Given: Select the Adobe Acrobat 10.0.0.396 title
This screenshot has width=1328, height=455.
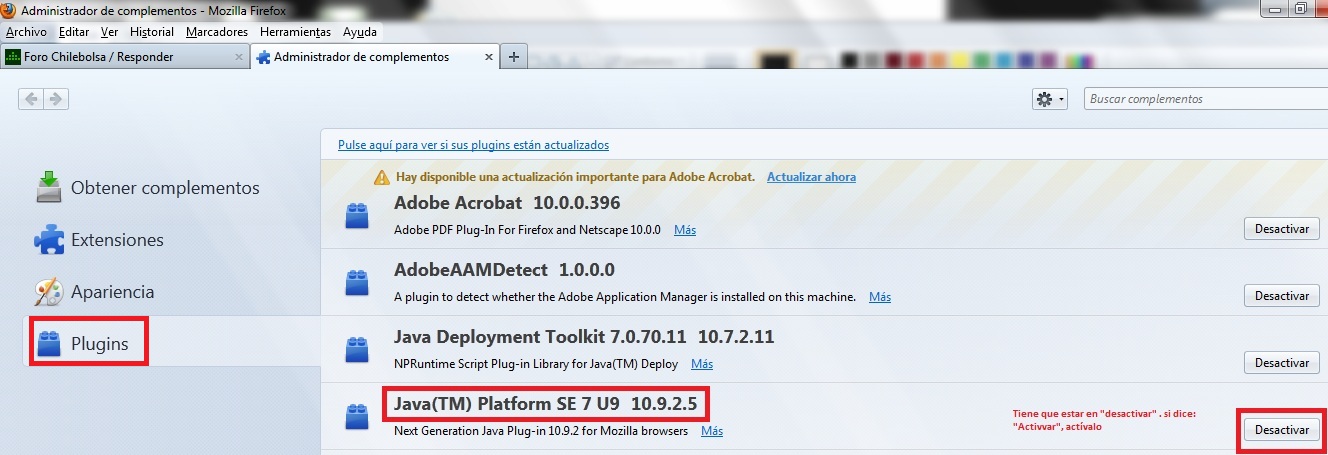Looking at the screenshot, I should 507,203.
